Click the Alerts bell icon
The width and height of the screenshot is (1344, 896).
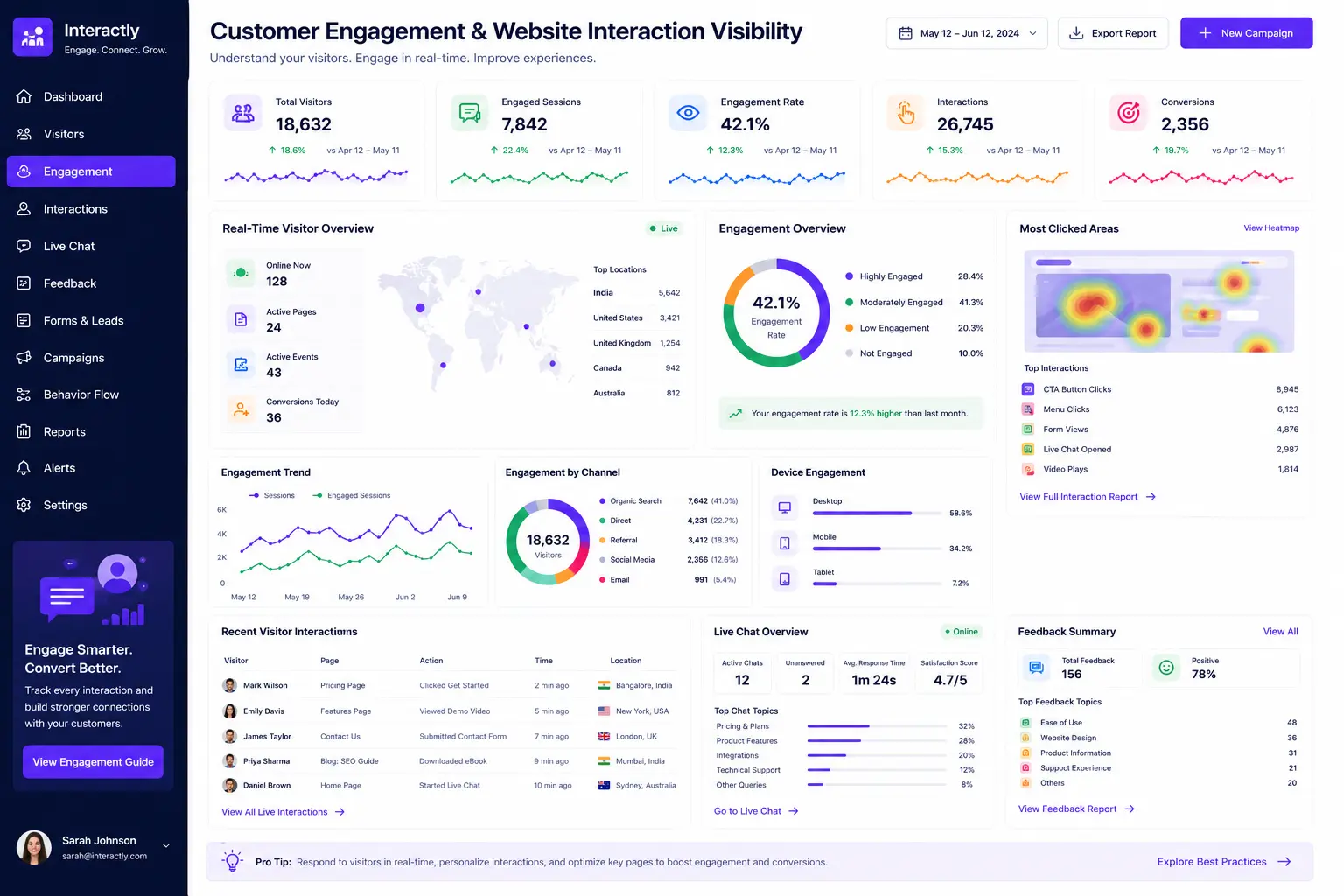point(24,468)
